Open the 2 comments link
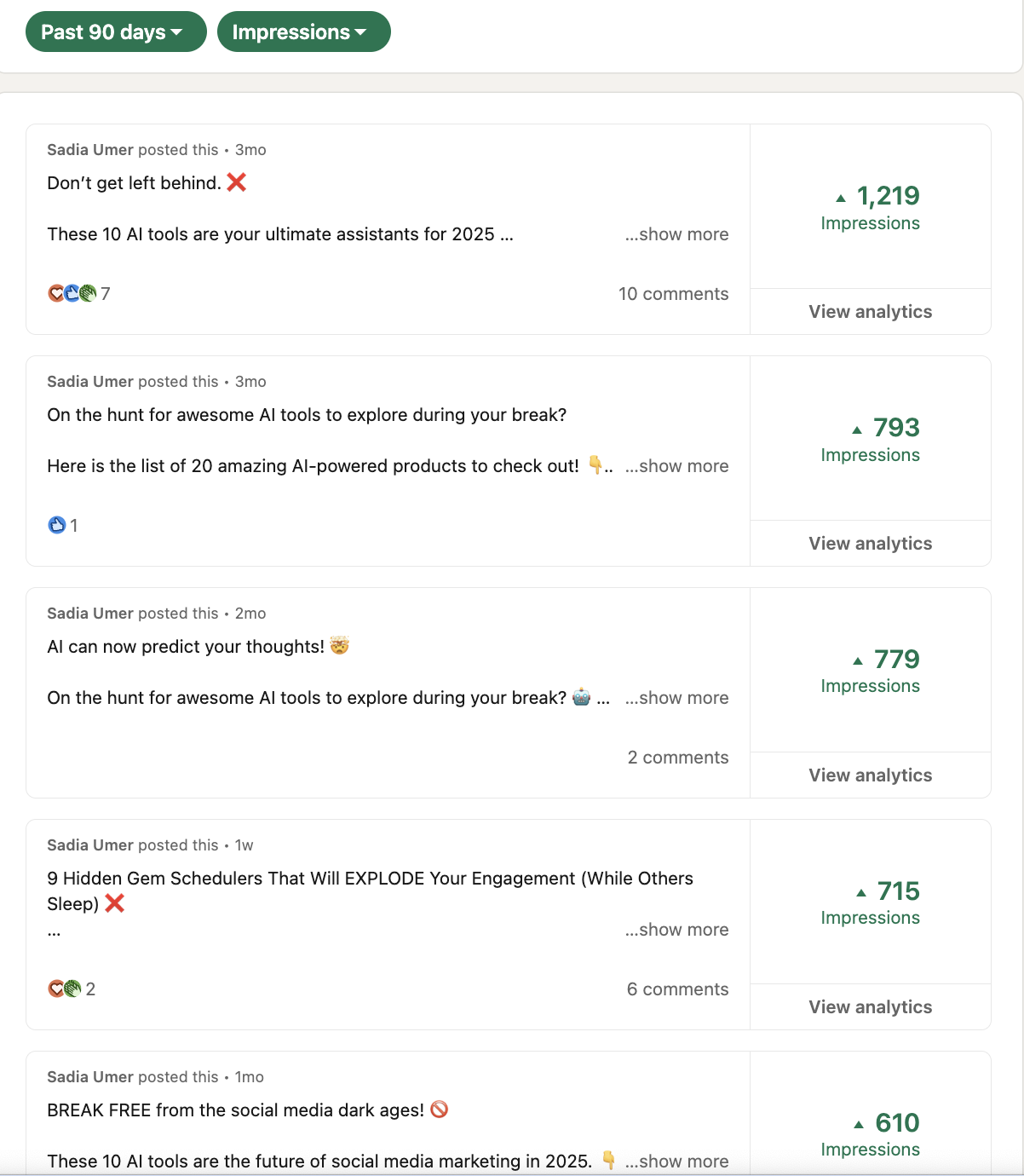The width and height of the screenshot is (1024, 1176). pyautogui.click(x=678, y=758)
